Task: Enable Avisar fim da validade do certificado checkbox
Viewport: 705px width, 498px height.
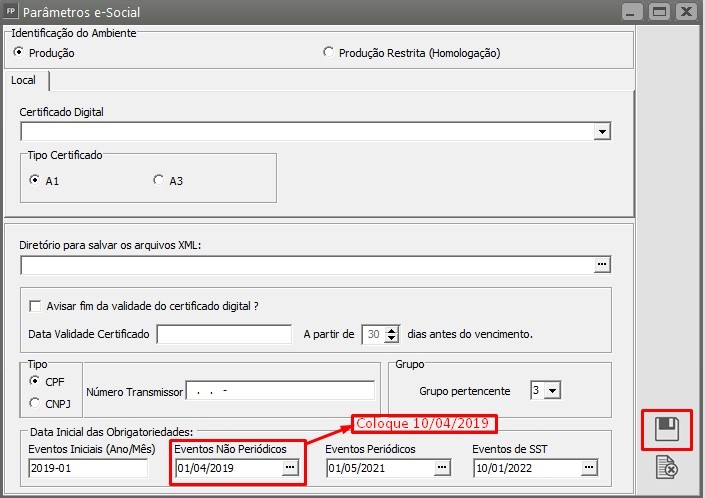Action: pos(35,306)
